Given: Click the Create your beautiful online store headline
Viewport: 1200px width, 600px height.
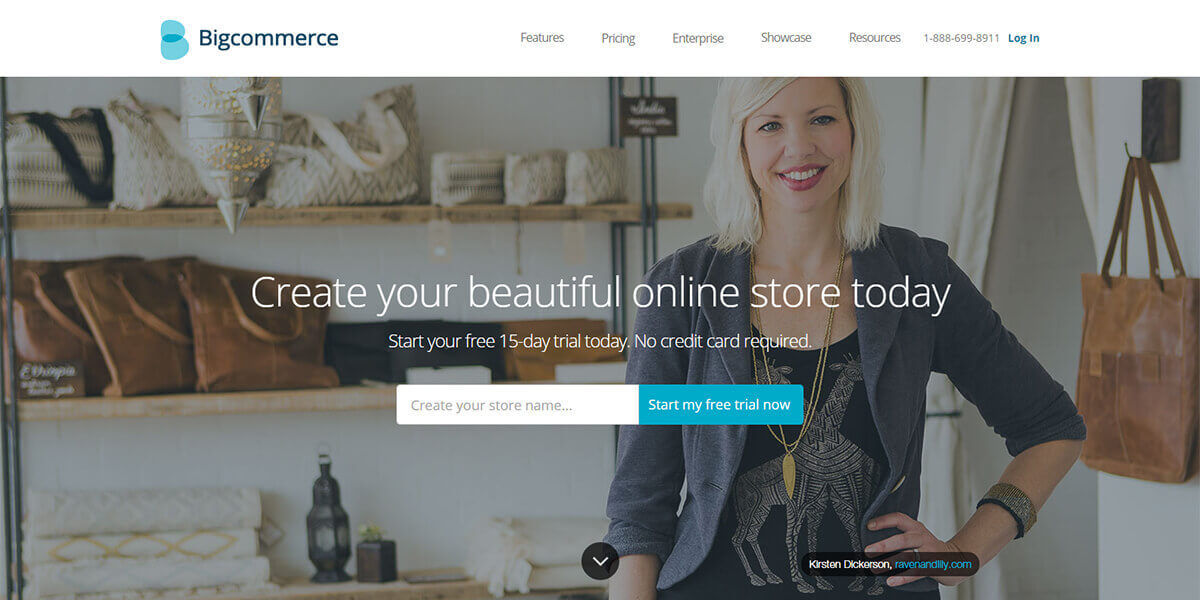Looking at the screenshot, I should coord(600,292).
